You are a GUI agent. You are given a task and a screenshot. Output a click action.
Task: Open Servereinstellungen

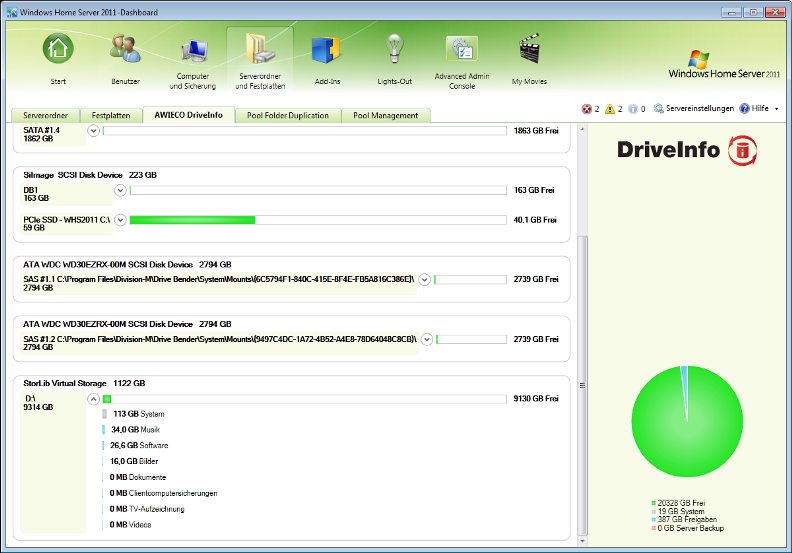[x=694, y=109]
